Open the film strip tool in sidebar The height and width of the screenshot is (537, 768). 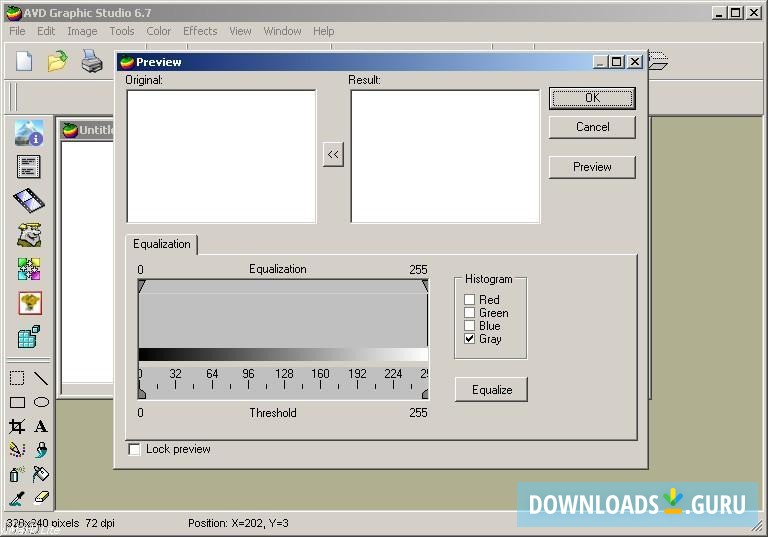click(29, 200)
